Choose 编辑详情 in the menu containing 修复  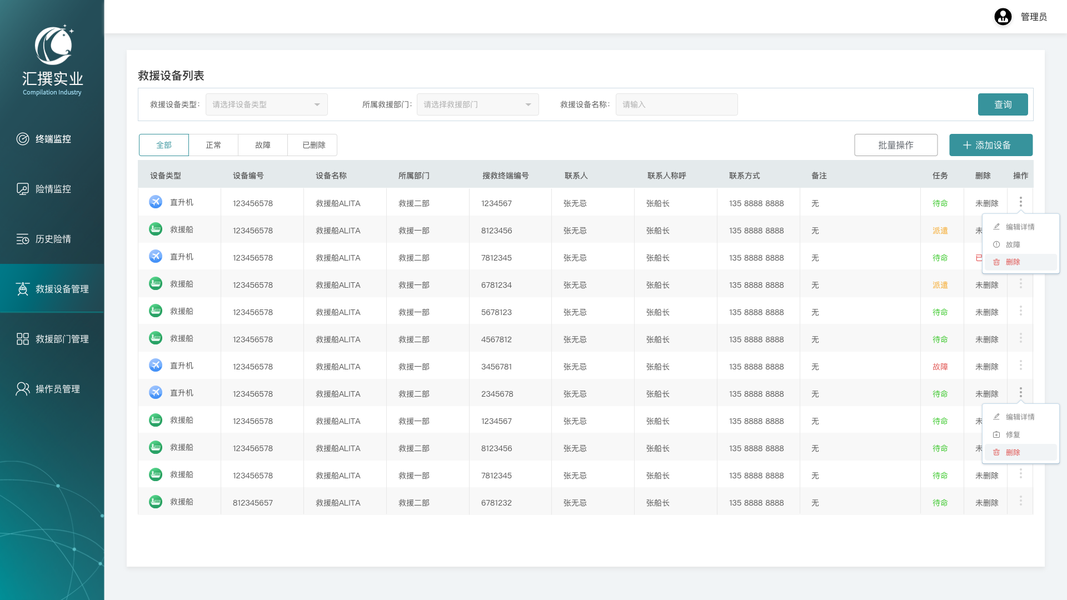pyautogui.click(x=1020, y=417)
